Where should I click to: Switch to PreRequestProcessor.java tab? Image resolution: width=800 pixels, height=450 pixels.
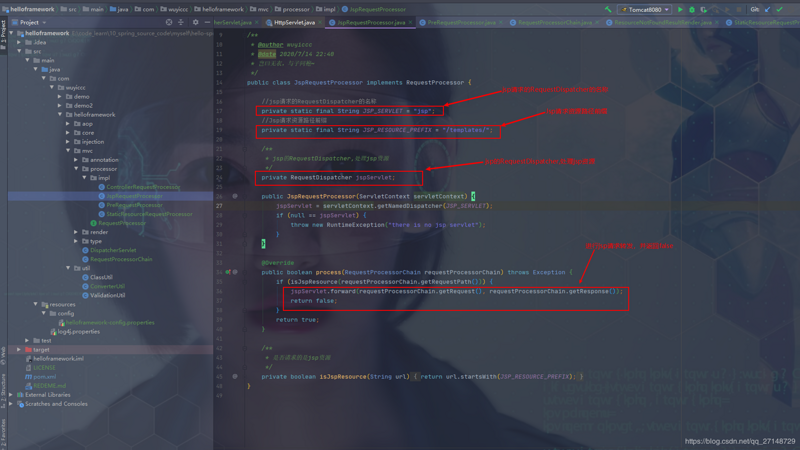tap(461, 22)
